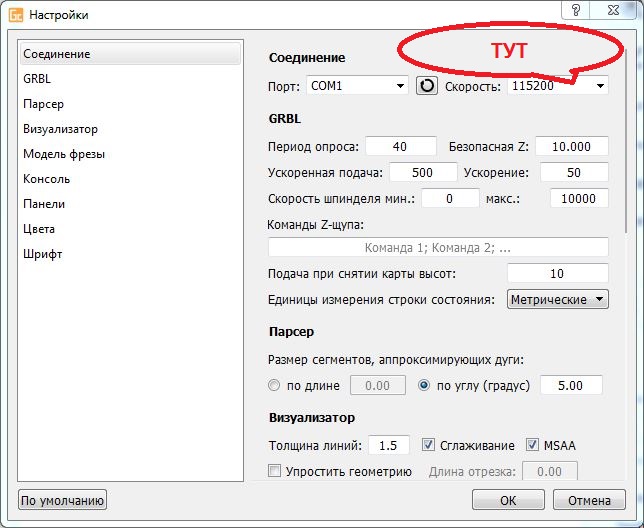Select Шрифт in the settings list
The image size is (644, 528).
click(x=130, y=254)
